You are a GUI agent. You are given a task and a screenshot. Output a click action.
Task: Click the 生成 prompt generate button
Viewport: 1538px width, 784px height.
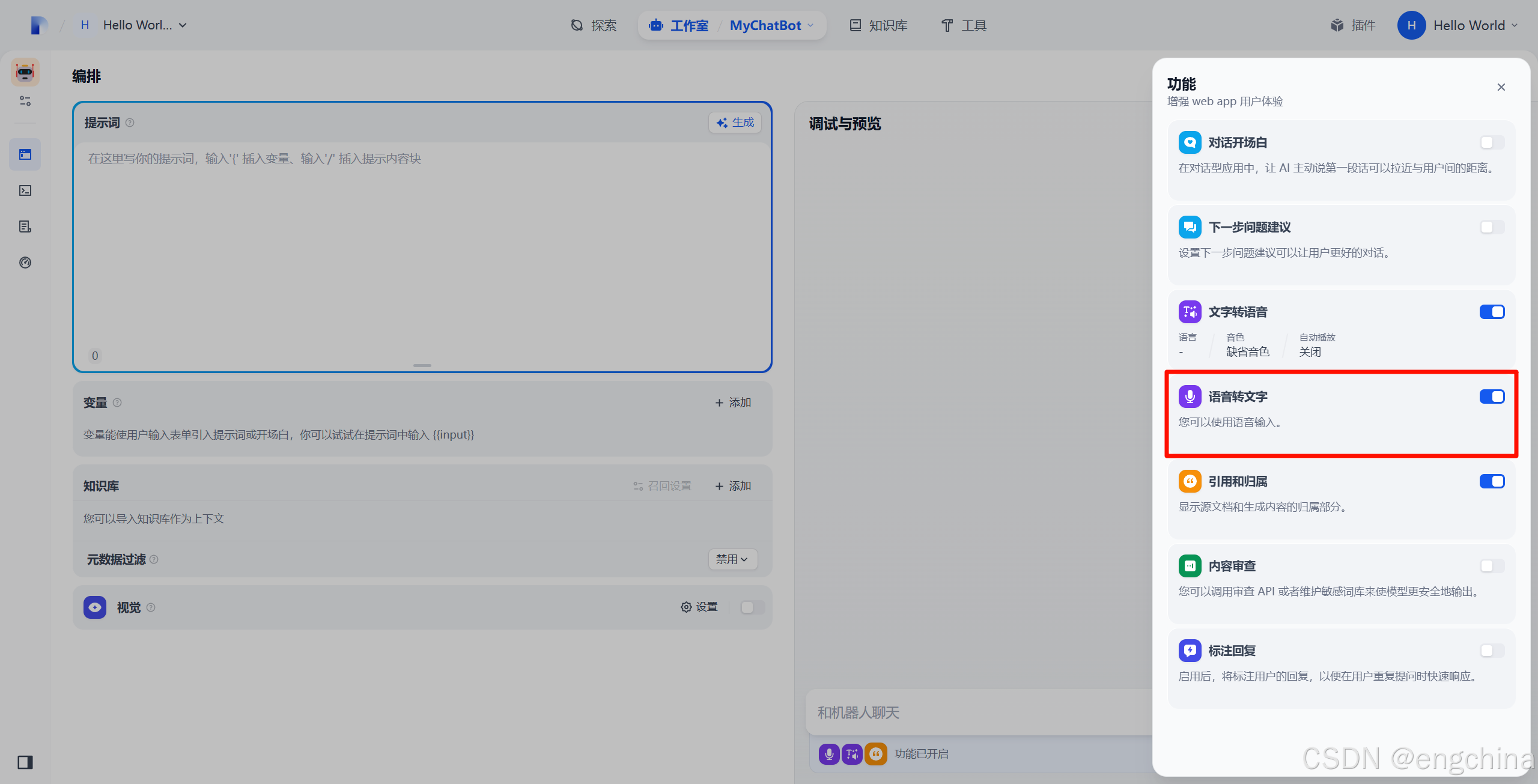pos(735,123)
